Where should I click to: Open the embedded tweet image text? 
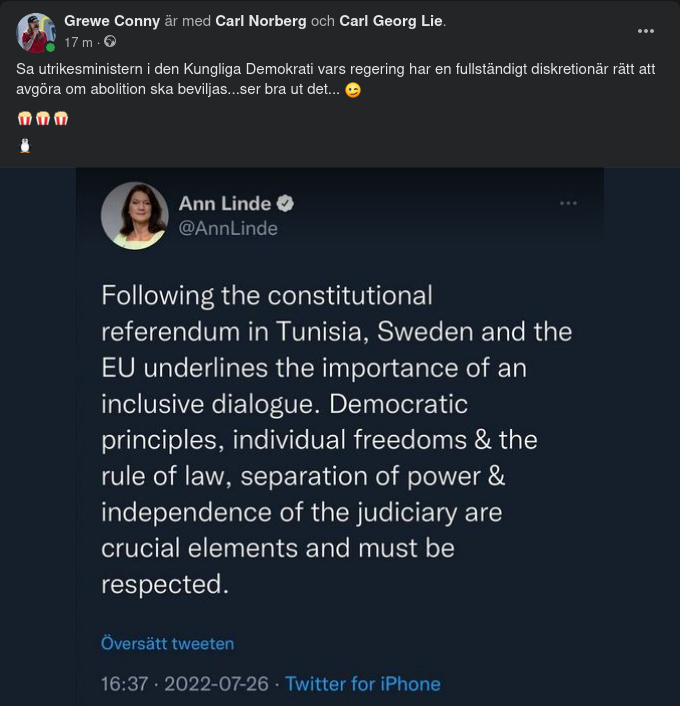(336, 440)
